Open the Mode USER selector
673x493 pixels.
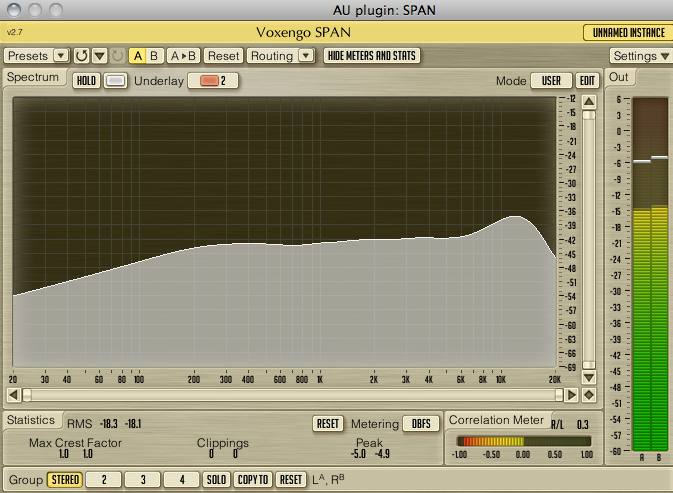tap(551, 81)
